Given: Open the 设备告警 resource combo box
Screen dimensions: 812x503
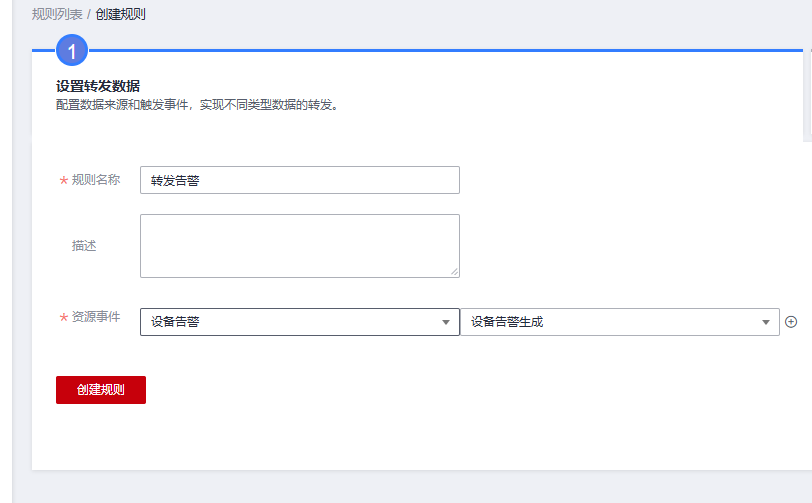Looking at the screenshot, I should (x=300, y=322).
